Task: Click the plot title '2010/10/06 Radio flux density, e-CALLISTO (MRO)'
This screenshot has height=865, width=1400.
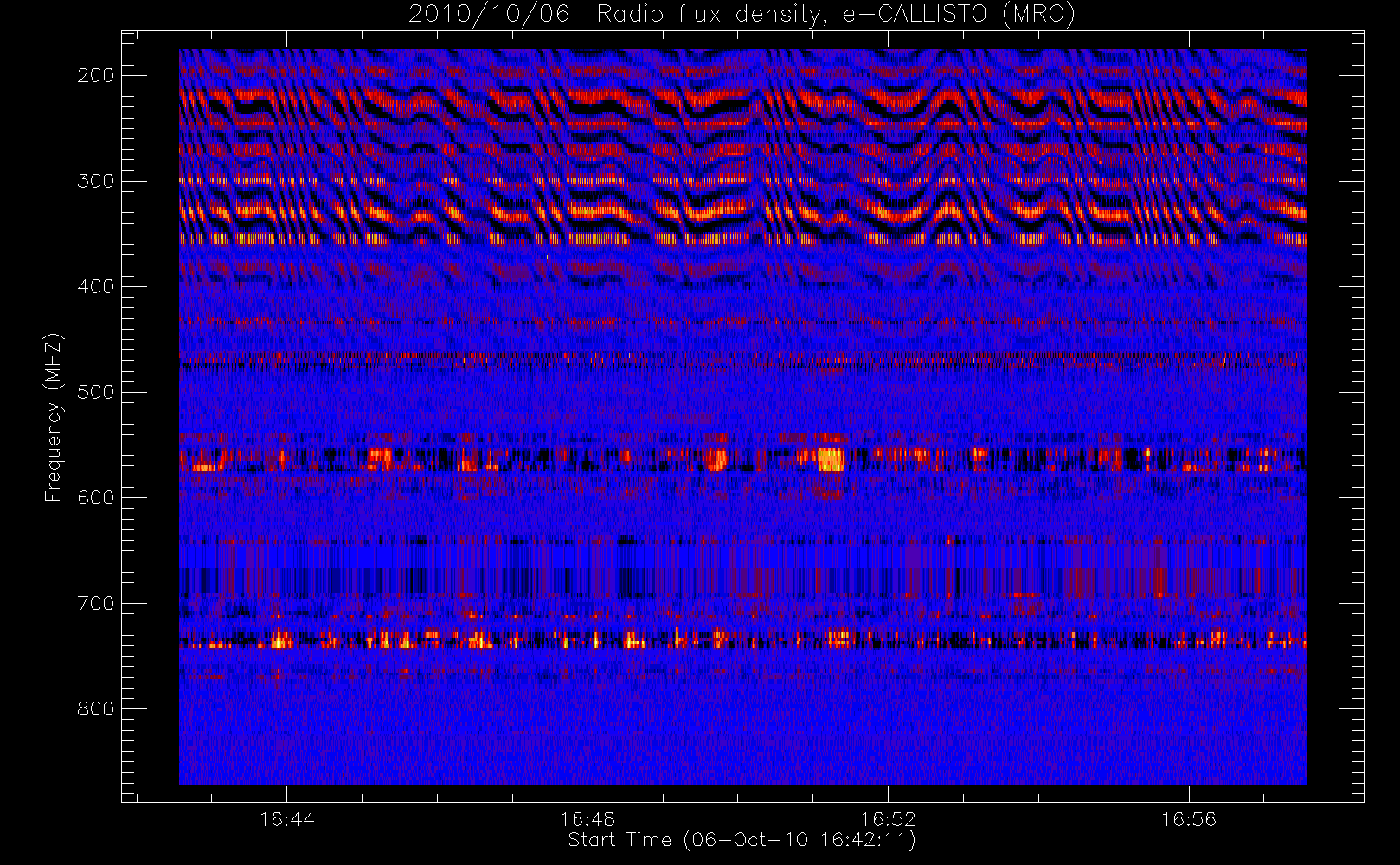Action: [742, 15]
